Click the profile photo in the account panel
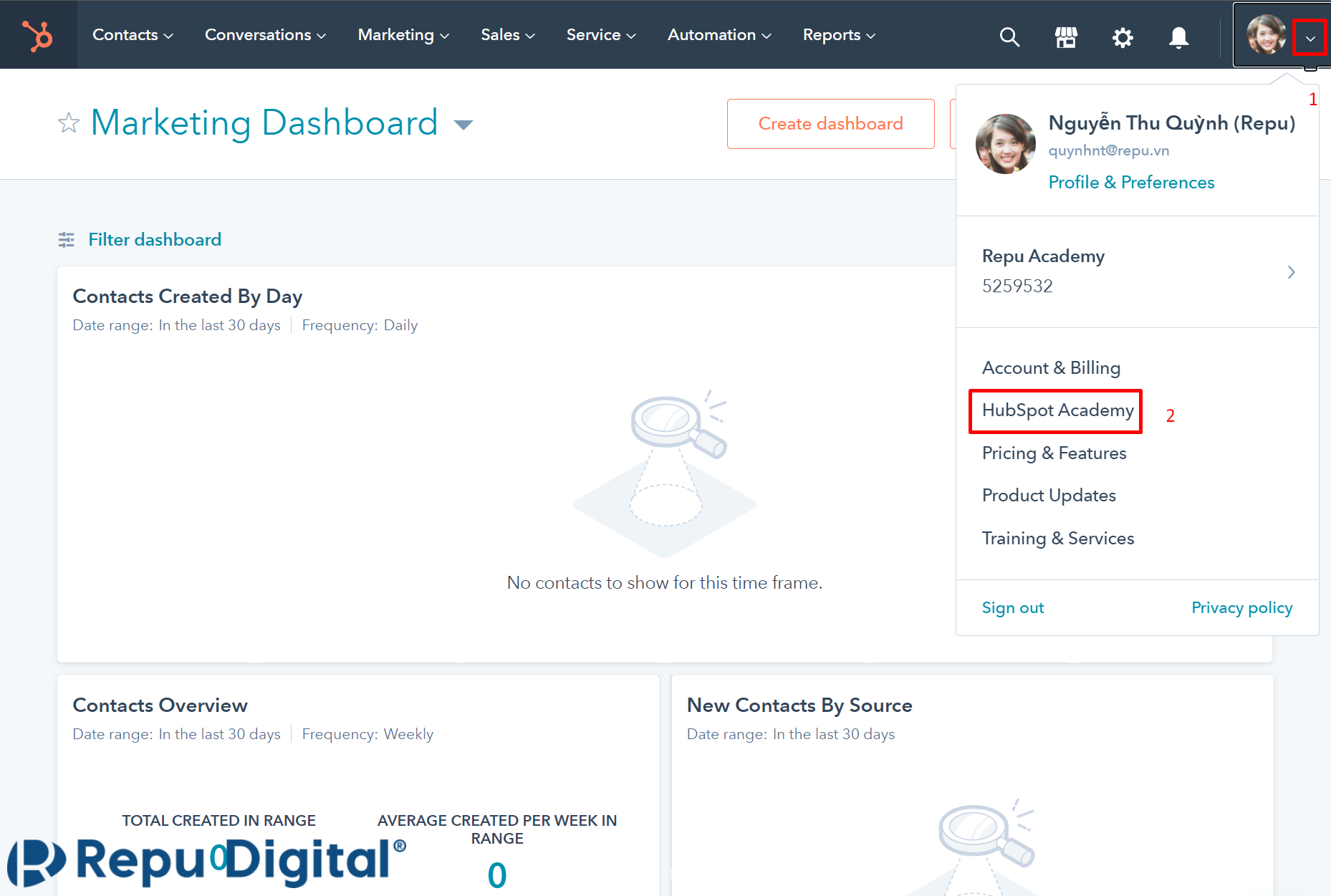The width and height of the screenshot is (1331, 896). [x=1005, y=143]
